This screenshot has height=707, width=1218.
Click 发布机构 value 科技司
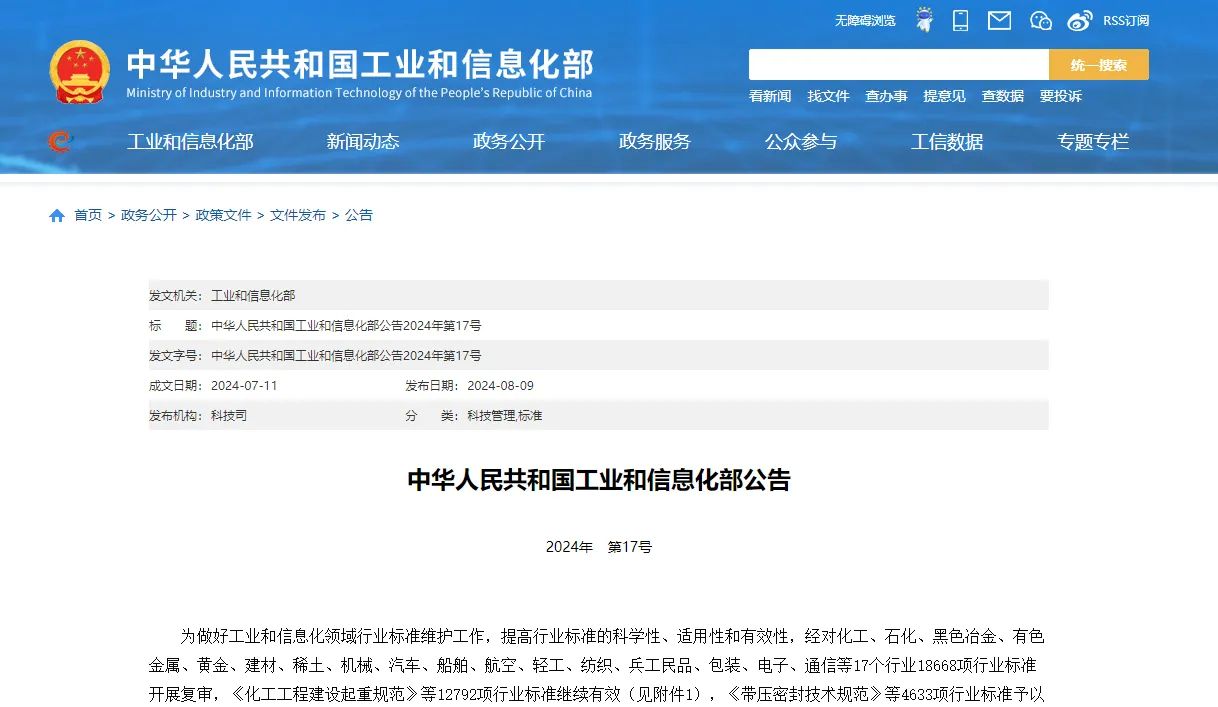point(229,416)
